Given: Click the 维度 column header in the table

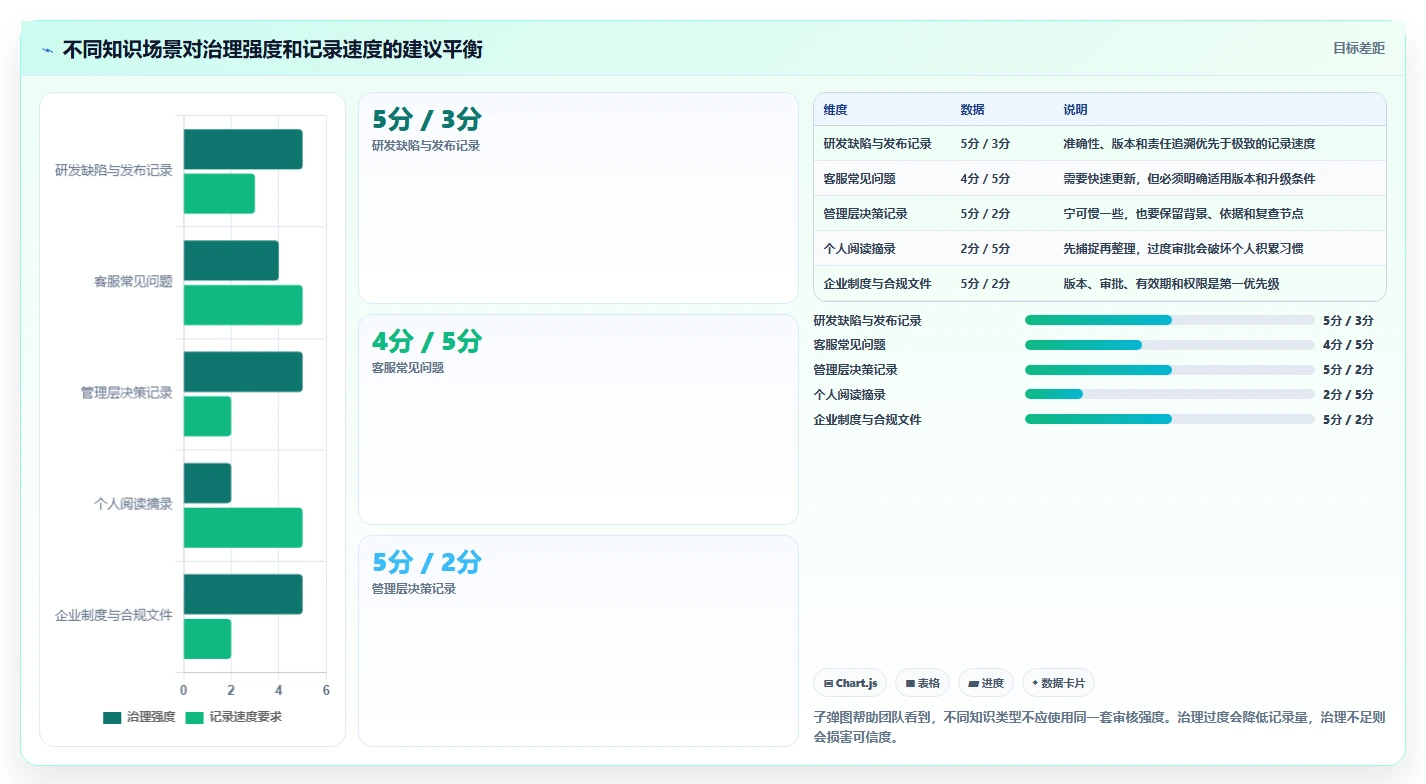Looking at the screenshot, I should pos(835,110).
